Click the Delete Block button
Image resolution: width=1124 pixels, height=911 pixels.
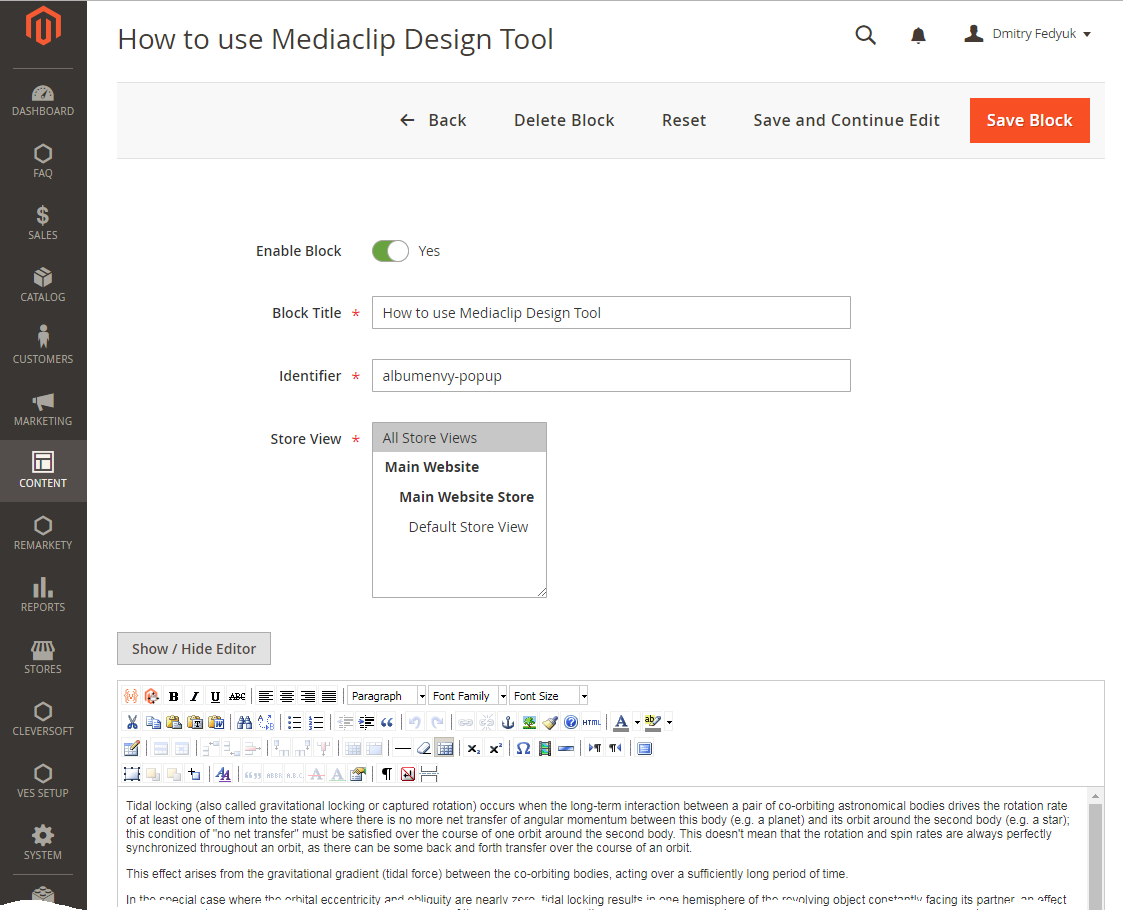click(564, 120)
